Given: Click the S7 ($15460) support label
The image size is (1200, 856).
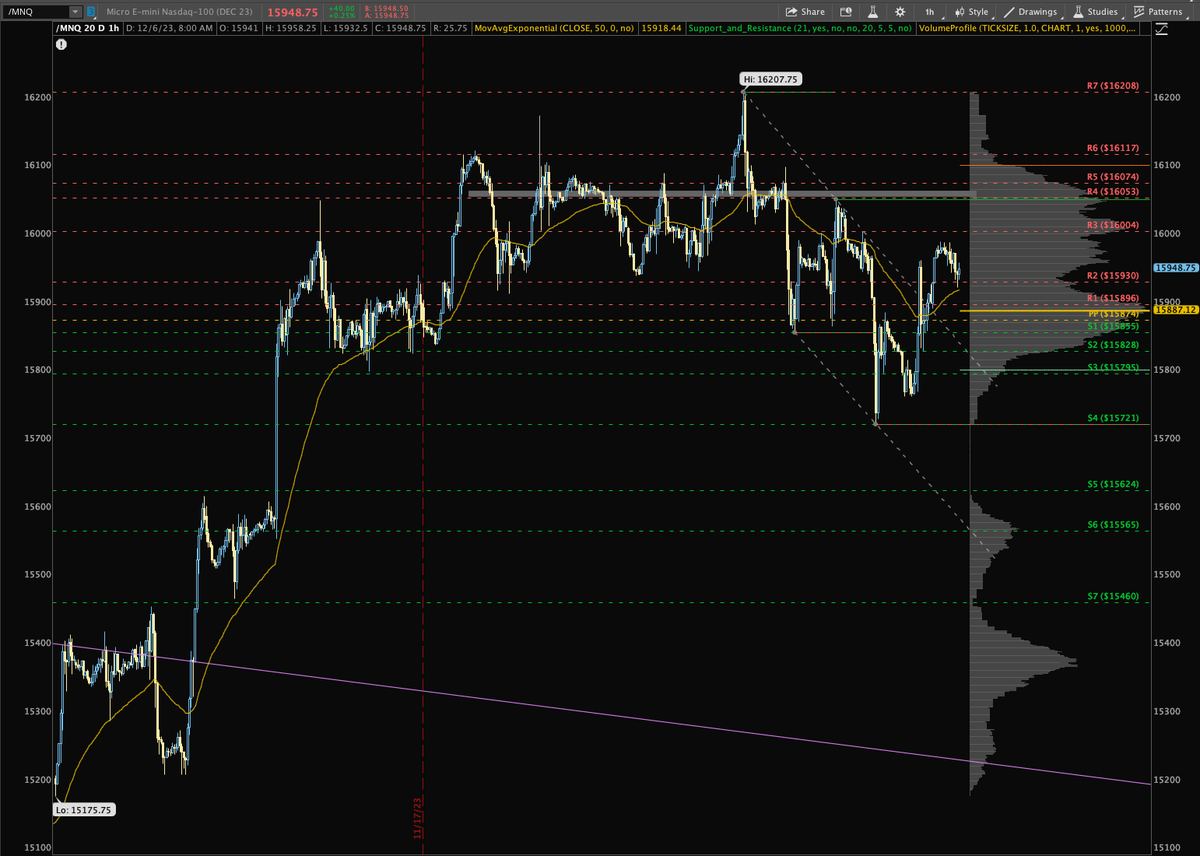Looking at the screenshot, I should click(x=1112, y=596).
